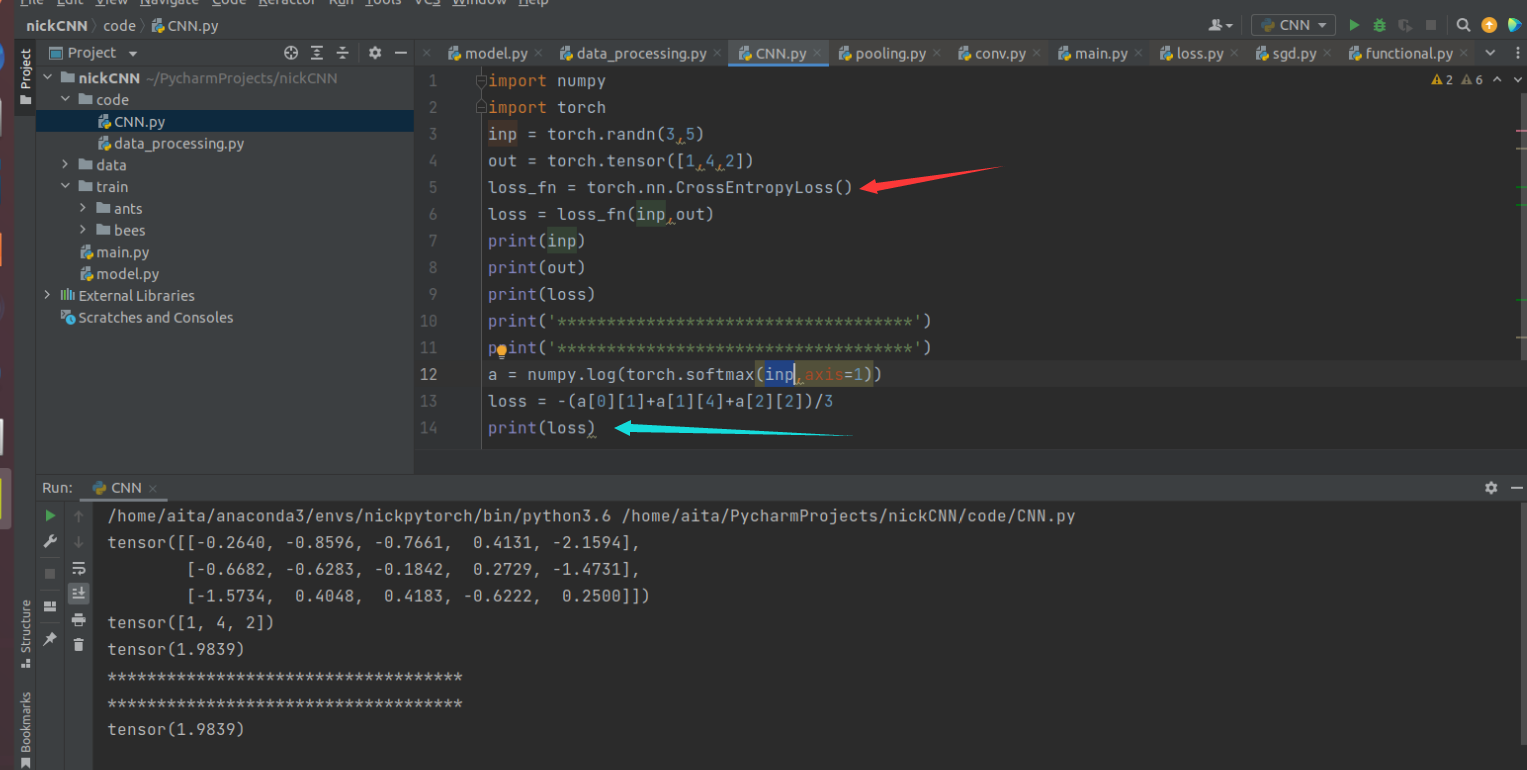Collapse the train folder
1527x770 pixels.
pyautogui.click(x=65, y=186)
